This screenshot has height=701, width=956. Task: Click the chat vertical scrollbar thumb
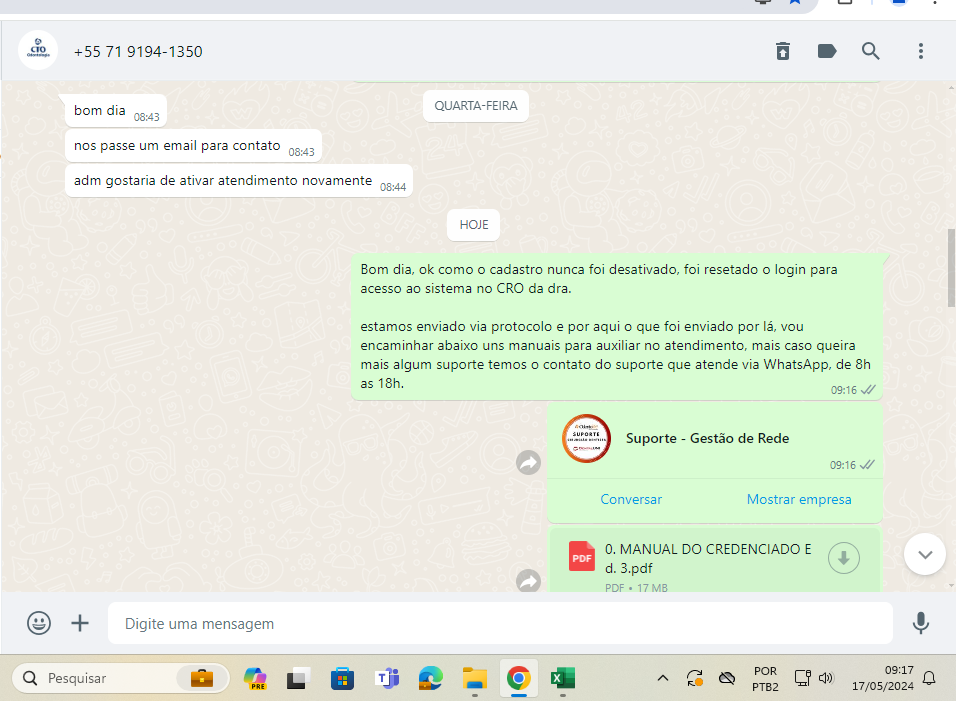(x=951, y=268)
